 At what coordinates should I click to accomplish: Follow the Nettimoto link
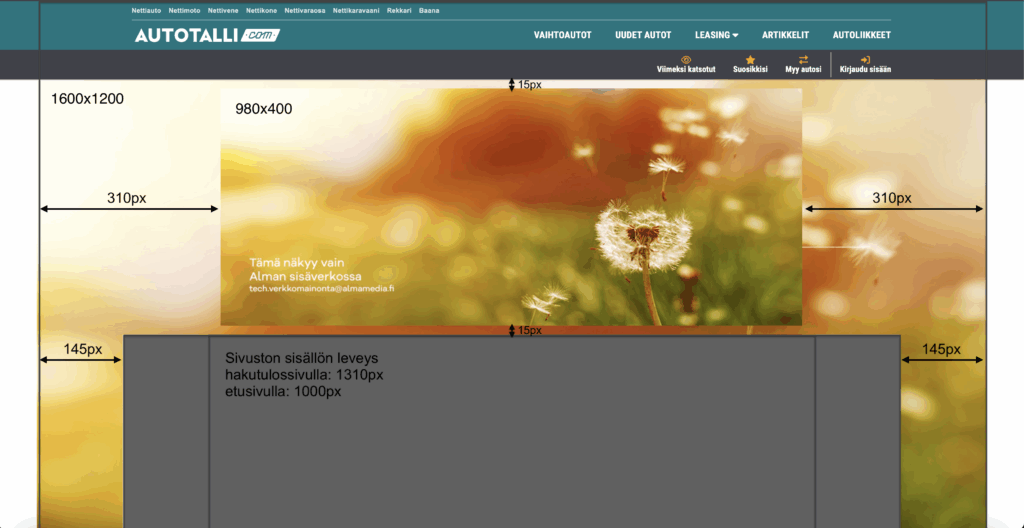click(184, 11)
